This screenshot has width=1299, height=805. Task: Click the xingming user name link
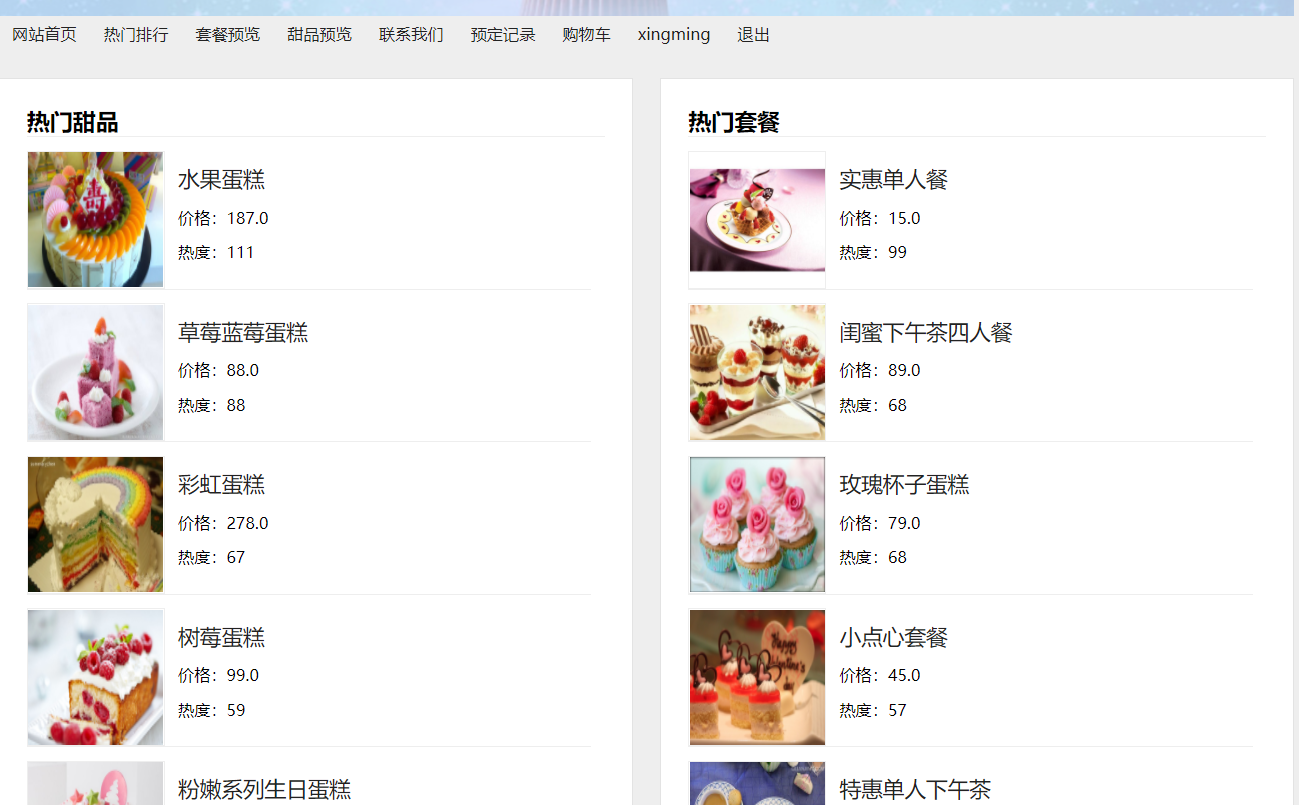(x=674, y=35)
